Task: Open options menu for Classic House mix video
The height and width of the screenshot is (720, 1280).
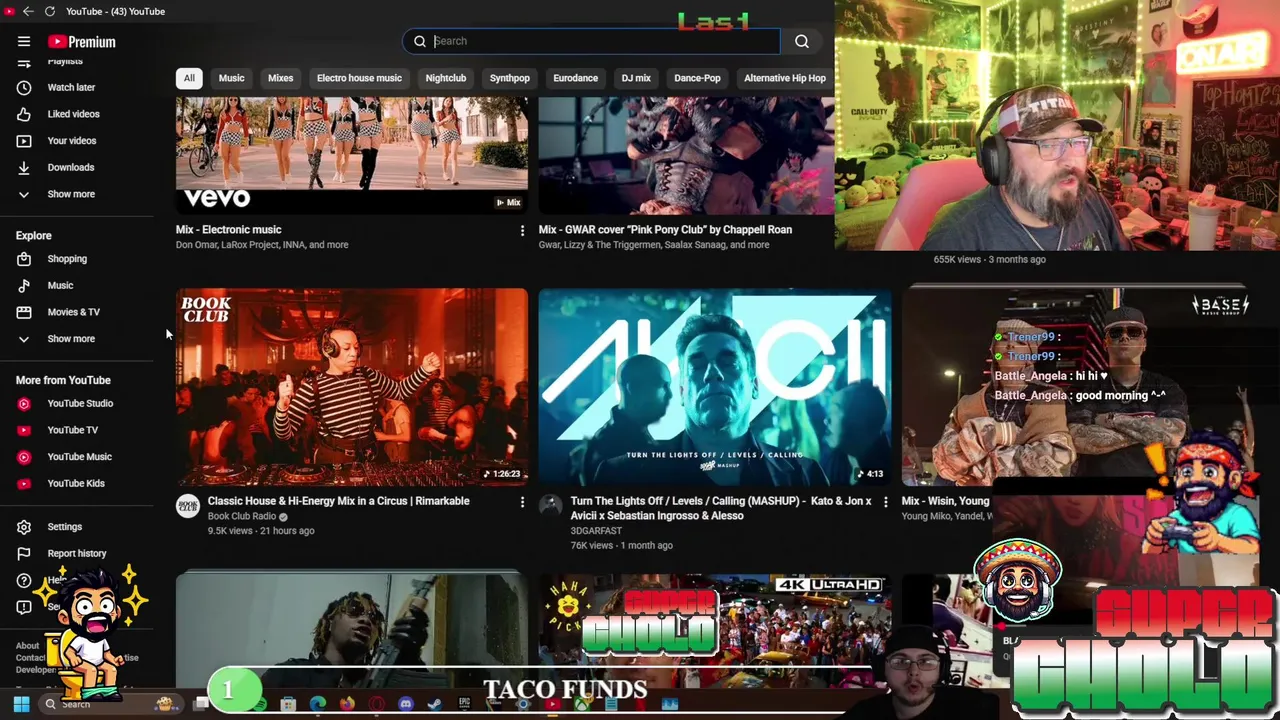Action: (x=522, y=502)
